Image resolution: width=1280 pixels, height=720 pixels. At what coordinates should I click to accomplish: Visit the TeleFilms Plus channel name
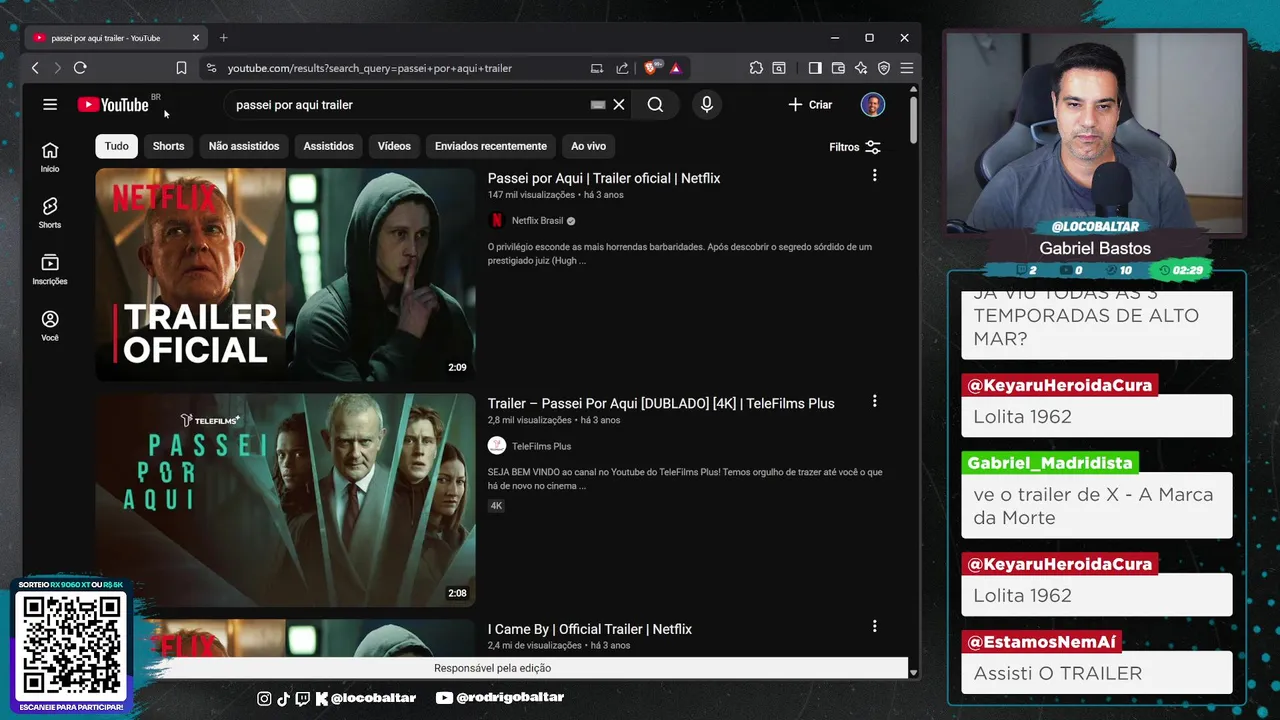pyautogui.click(x=541, y=446)
